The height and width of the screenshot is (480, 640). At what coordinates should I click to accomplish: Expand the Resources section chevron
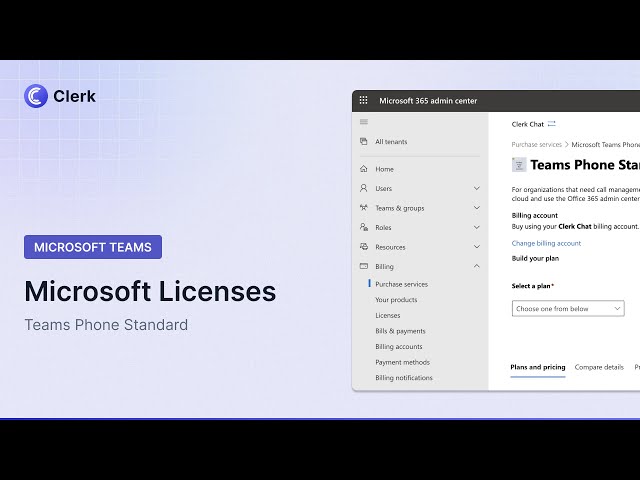pyautogui.click(x=476, y=247)
